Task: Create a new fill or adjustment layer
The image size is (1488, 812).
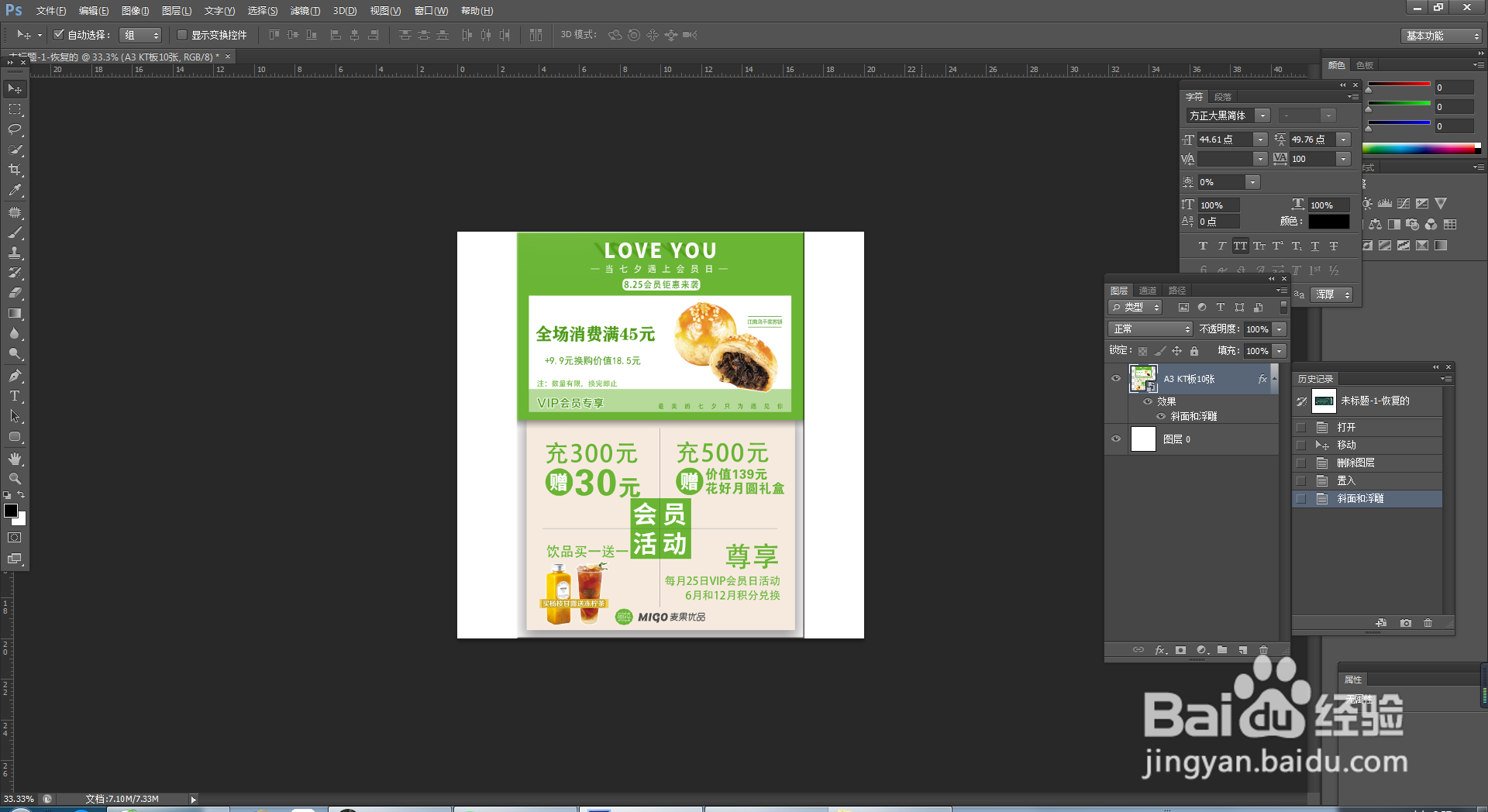Action: click(x=1202, y=650)
